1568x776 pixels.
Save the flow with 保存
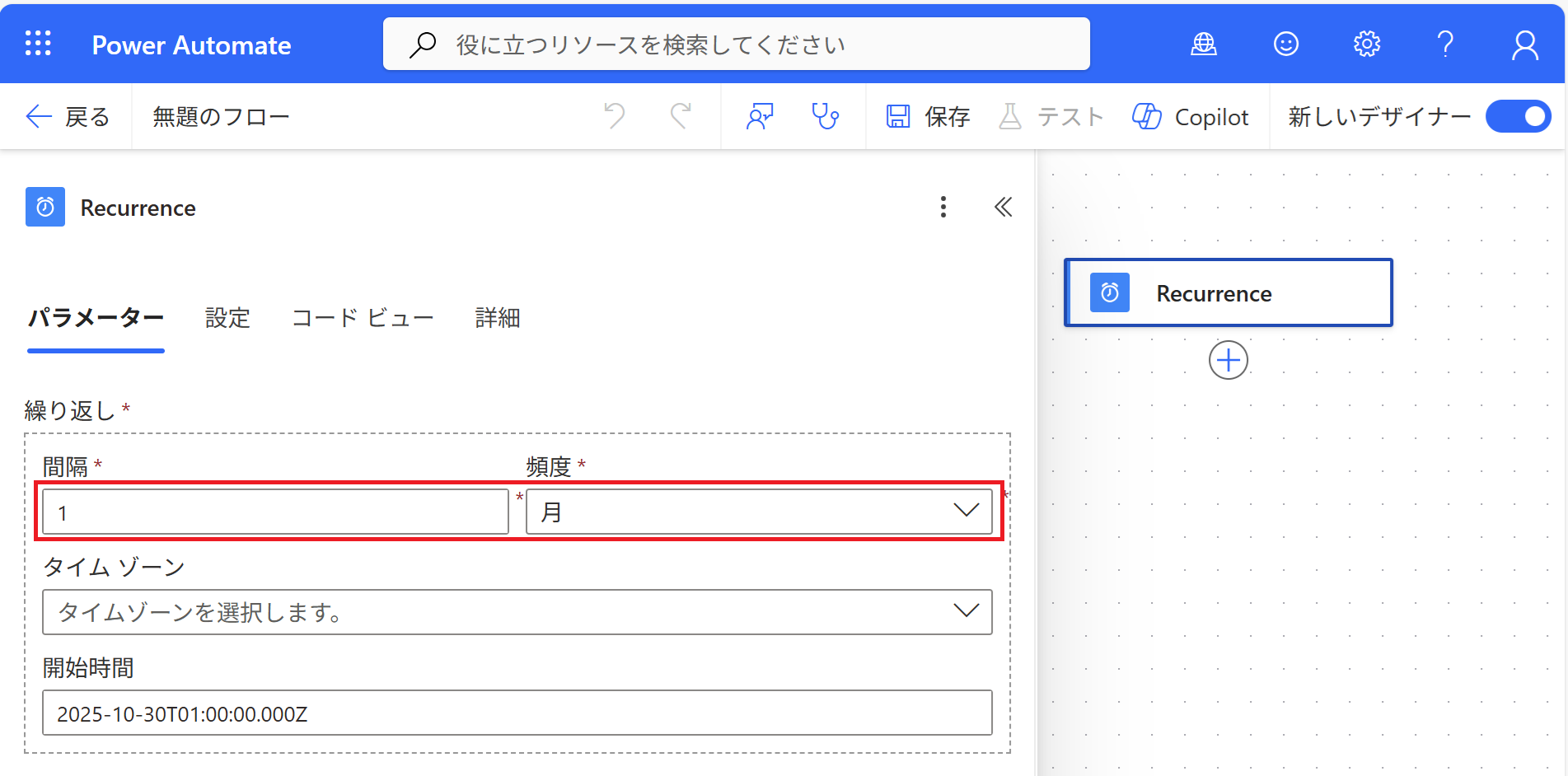(x=928, y=117)
